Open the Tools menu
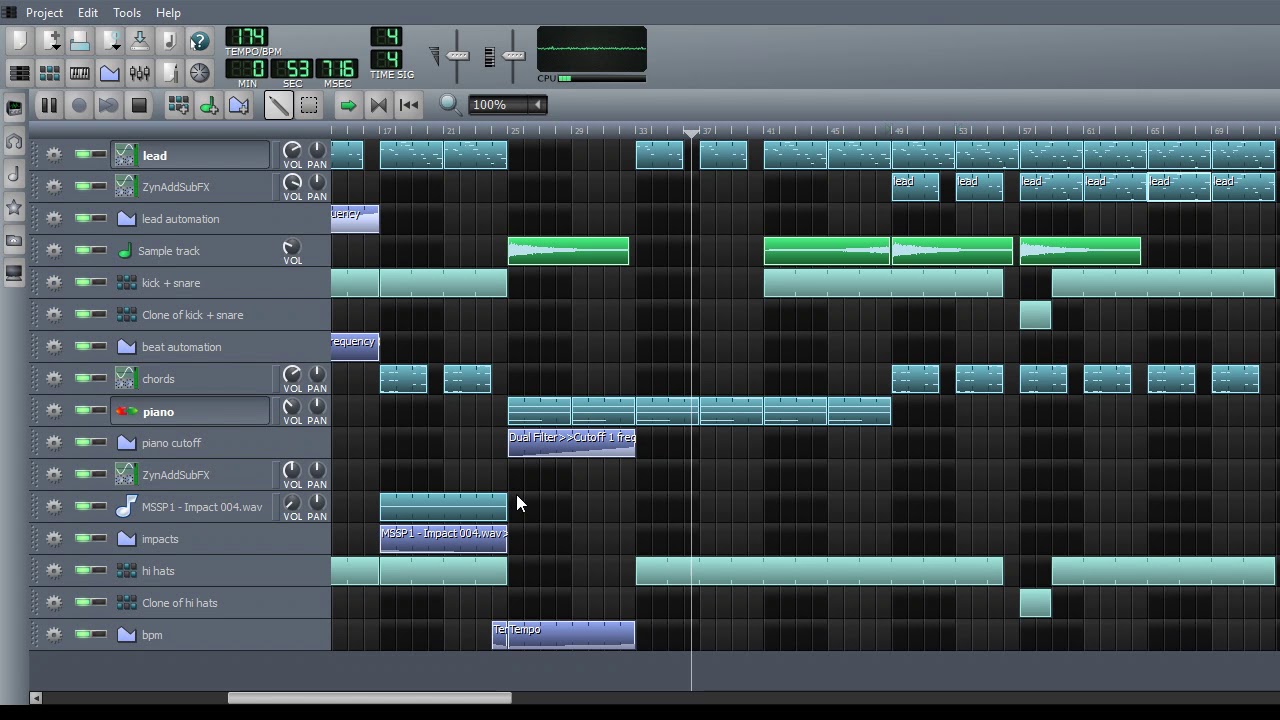The image size is (1280, 720). pos(127,13)
